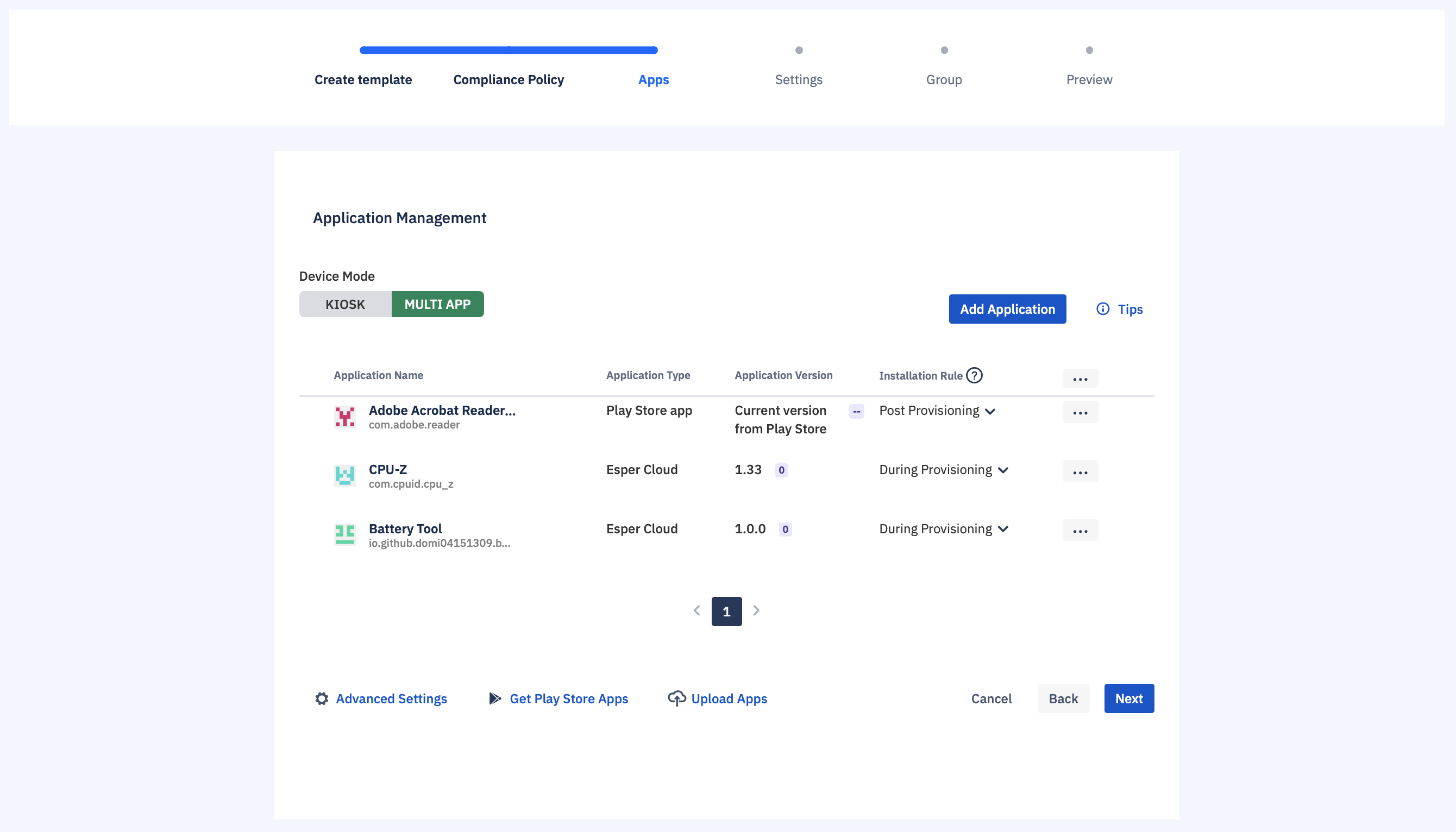1456x832 pixels.
Task: Click the blue wizard progress bar
Action: (509, 51)
